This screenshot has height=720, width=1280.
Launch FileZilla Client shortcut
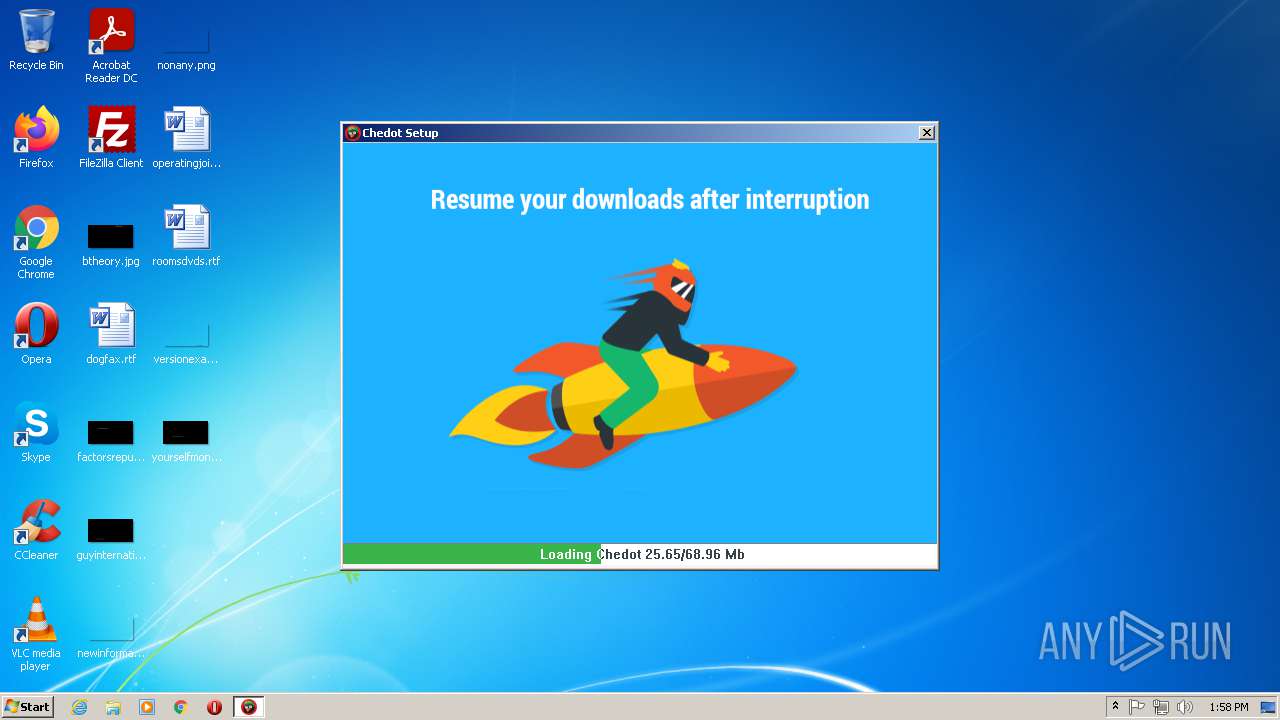[111, 138]
